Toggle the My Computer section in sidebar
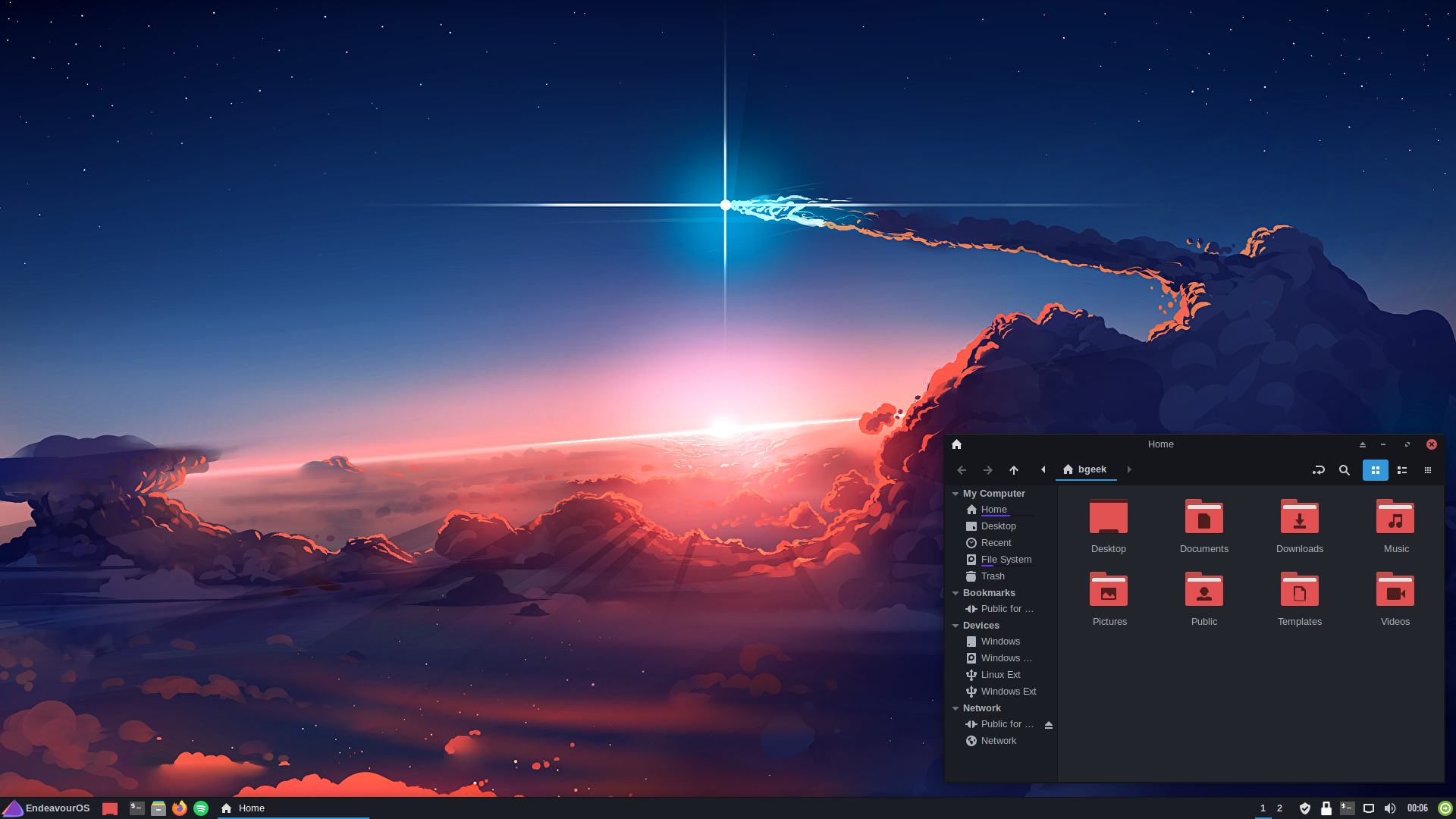 pyautogui.click(x=956, y=493)
